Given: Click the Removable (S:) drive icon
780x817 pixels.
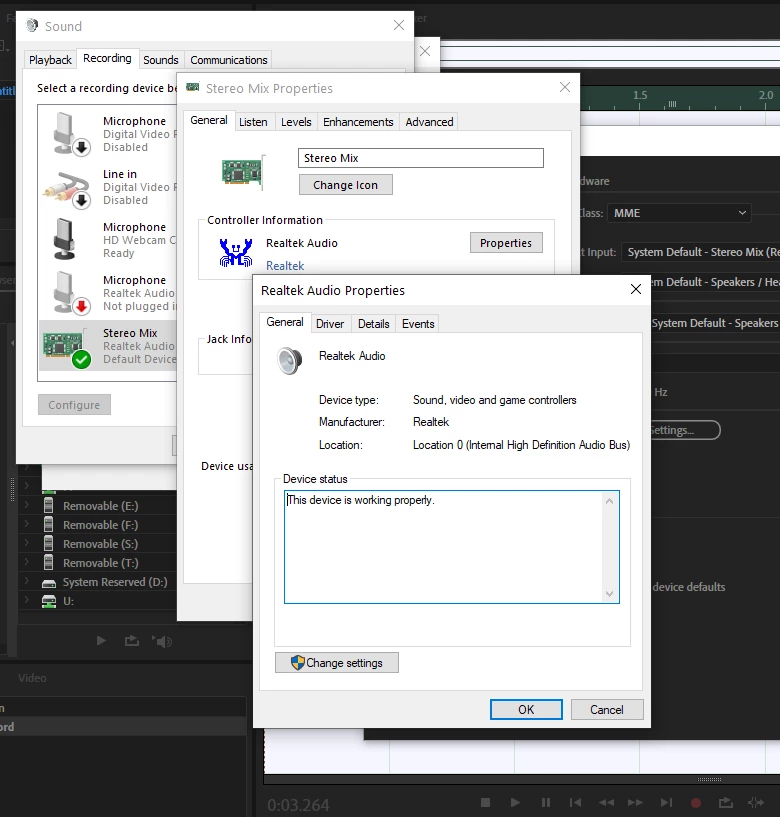Looking at the screenshot, I should click(x=48, y=544).
